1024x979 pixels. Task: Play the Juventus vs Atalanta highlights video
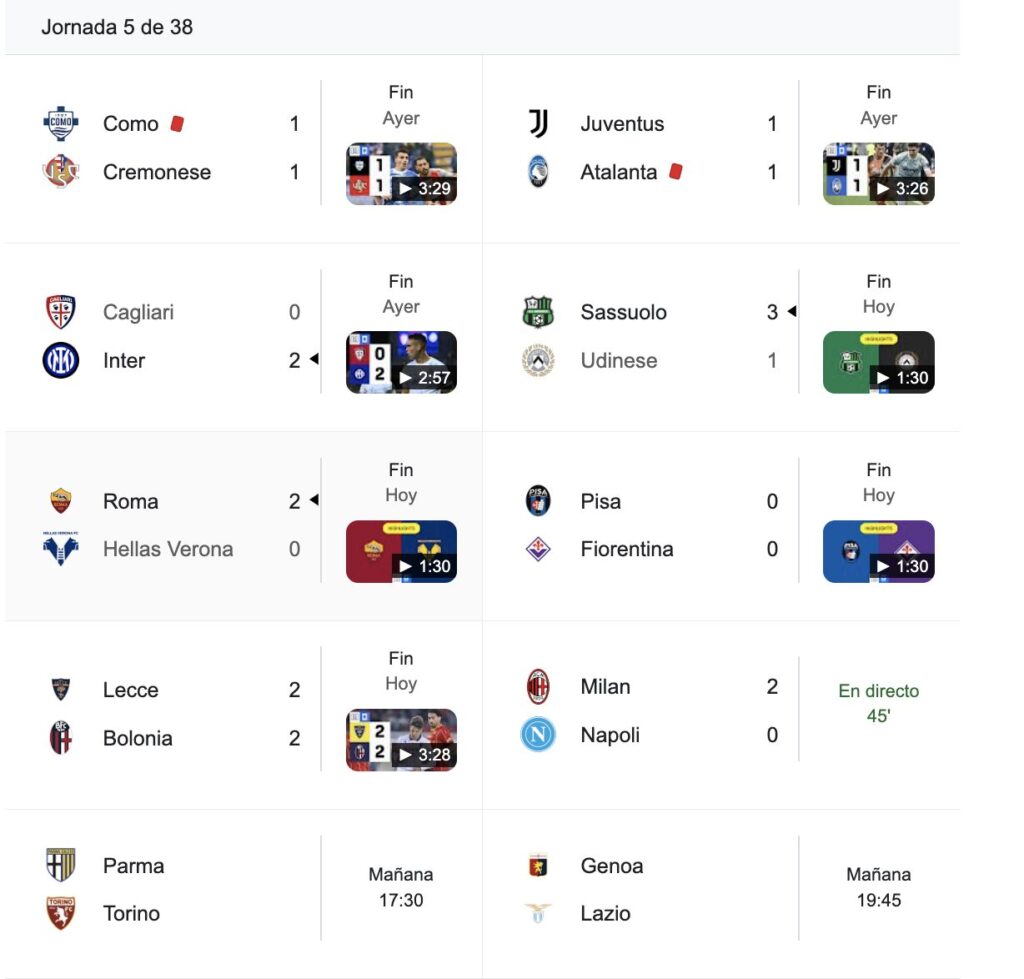pos(878,174)
